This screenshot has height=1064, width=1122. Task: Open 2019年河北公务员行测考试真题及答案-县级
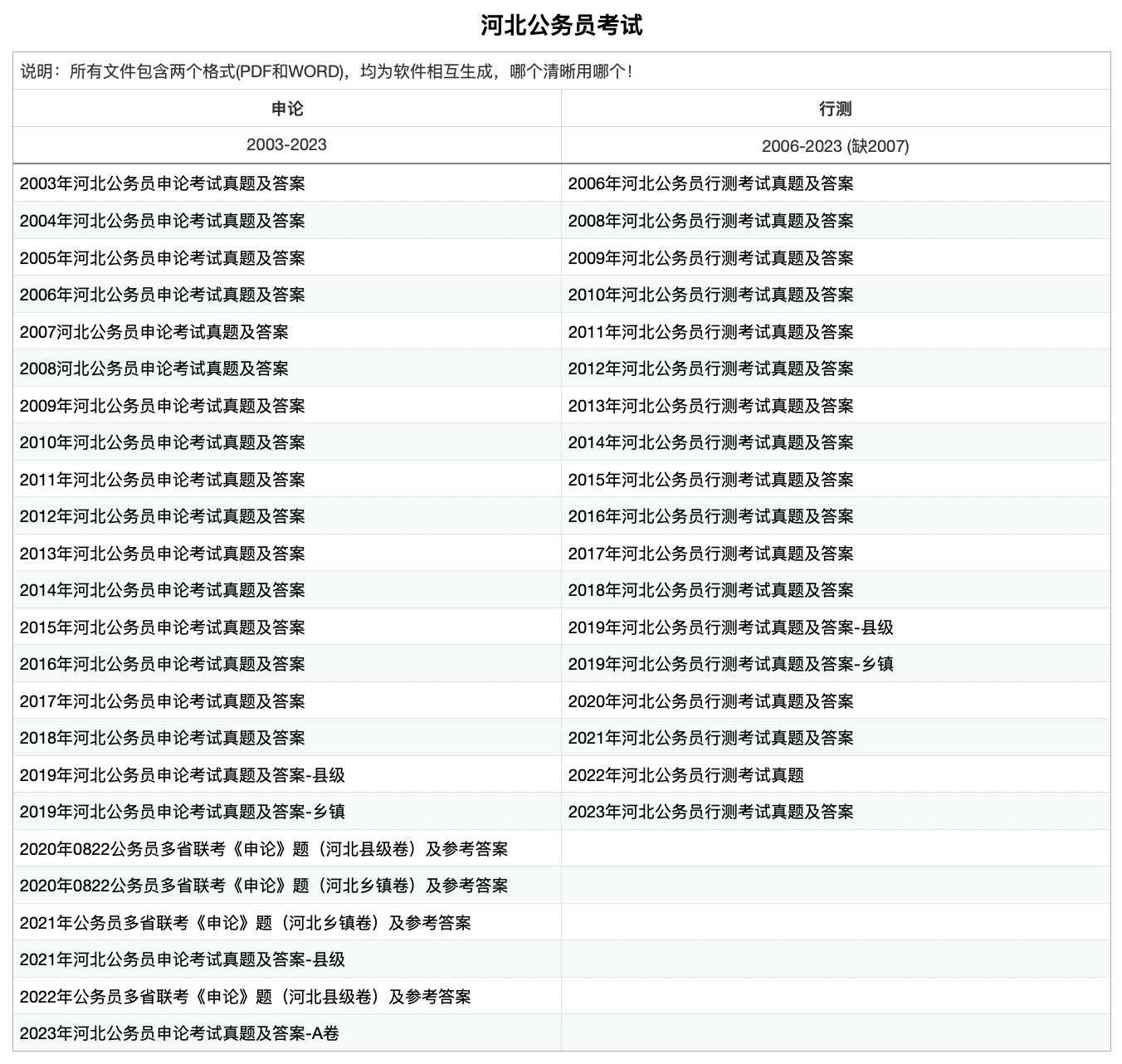(x=730, y=627)
